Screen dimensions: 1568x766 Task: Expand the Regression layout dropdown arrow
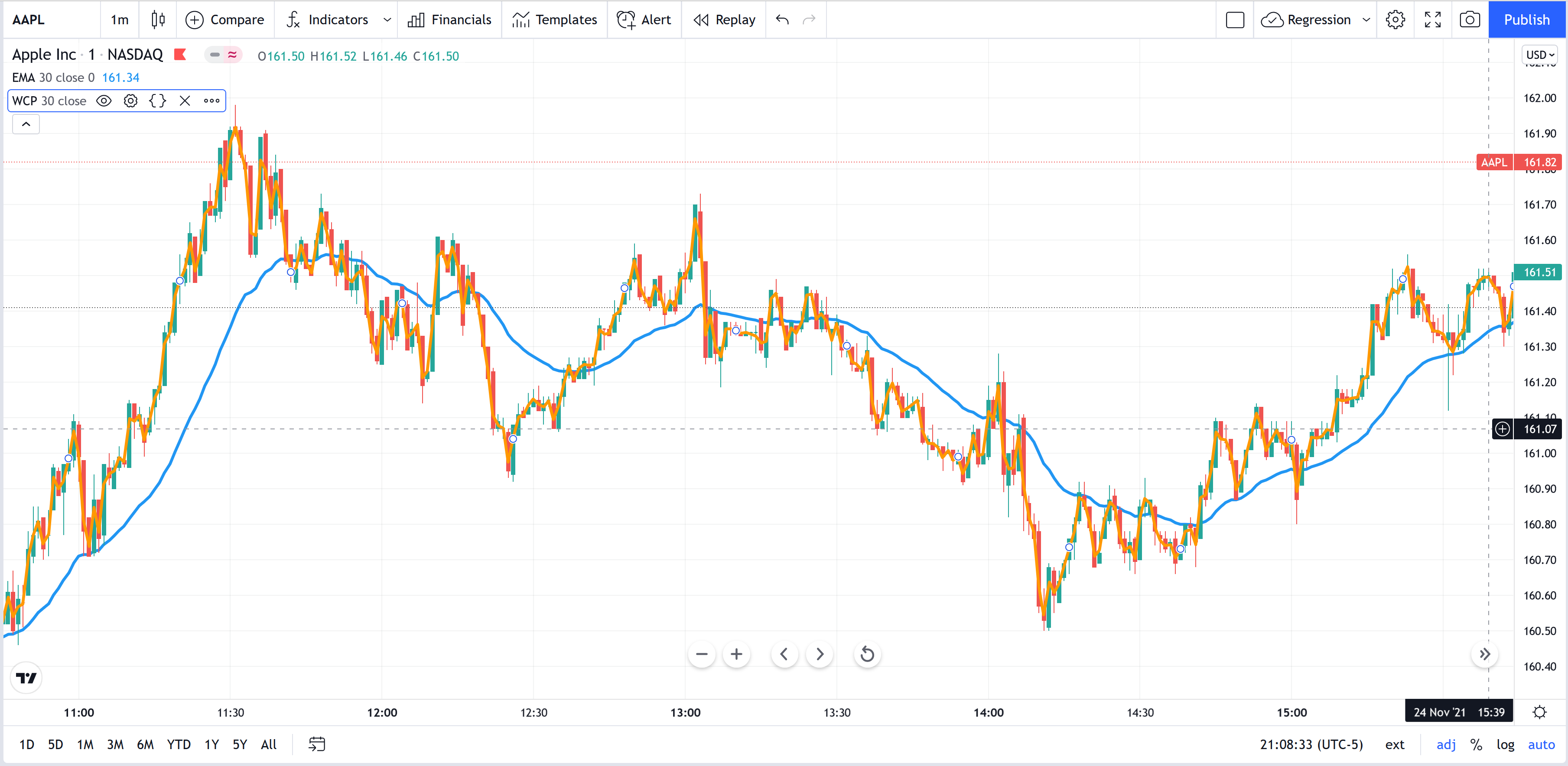click(1366, 19)
